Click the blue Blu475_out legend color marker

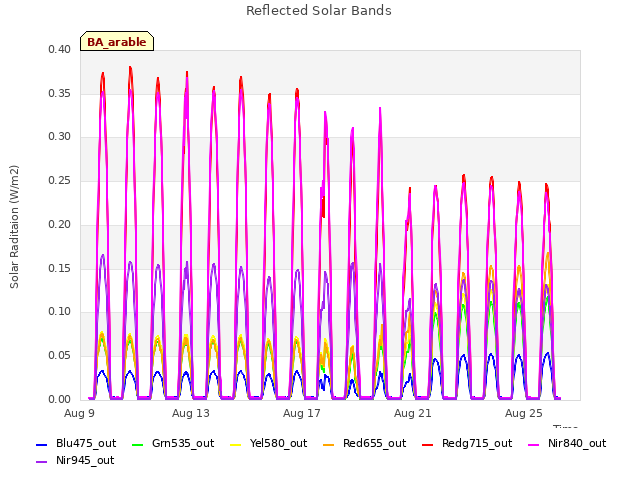coord(42,444)
